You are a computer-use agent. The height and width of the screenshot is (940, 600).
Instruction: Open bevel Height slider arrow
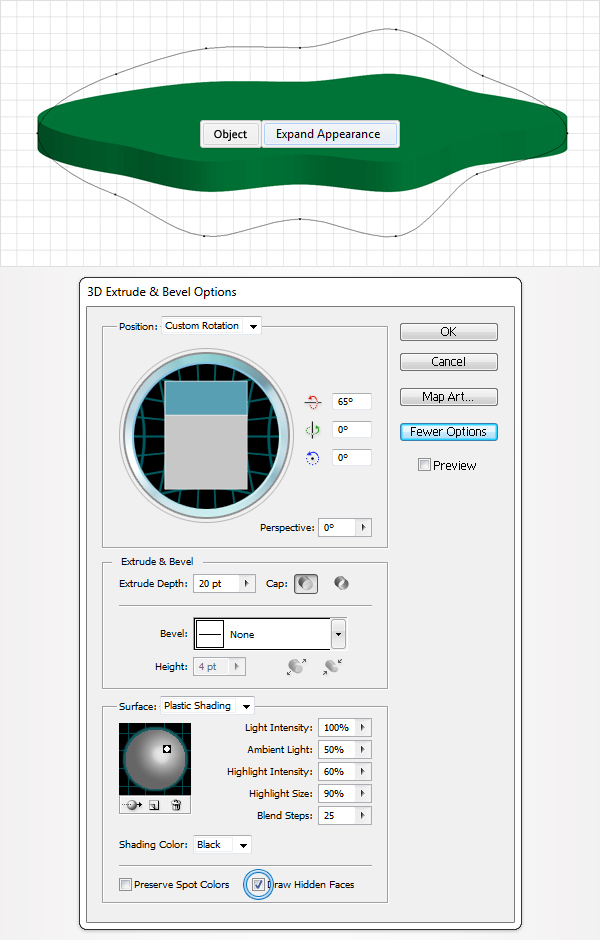(x=237, y=667)
